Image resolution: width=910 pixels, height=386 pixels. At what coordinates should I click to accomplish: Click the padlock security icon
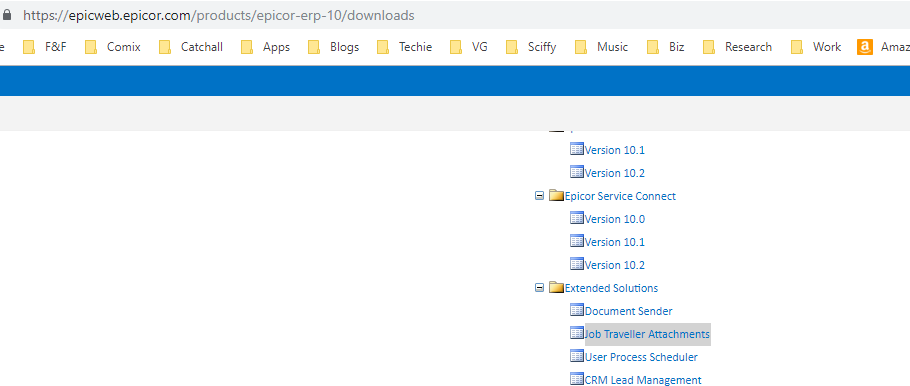click(x=6, y=15)
